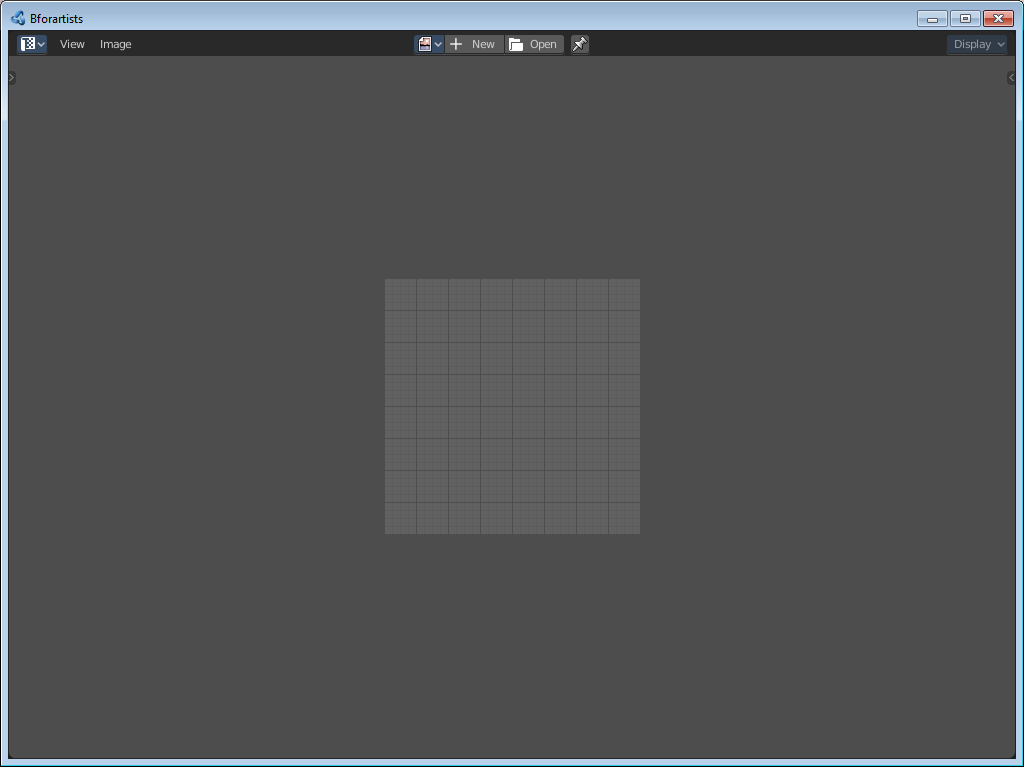Screen dimensions: 1024x768
Task: Open the Image menu
Action: coord(116,44)
